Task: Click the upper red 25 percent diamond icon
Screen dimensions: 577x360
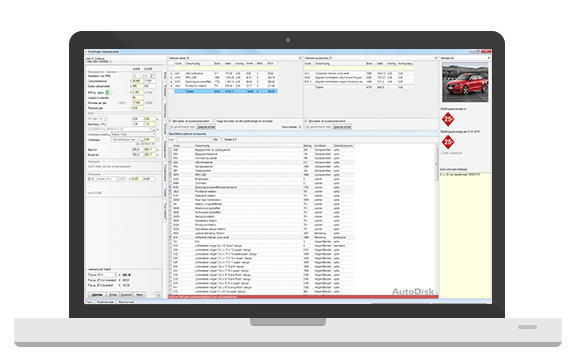Action: (x=448, y=119)
